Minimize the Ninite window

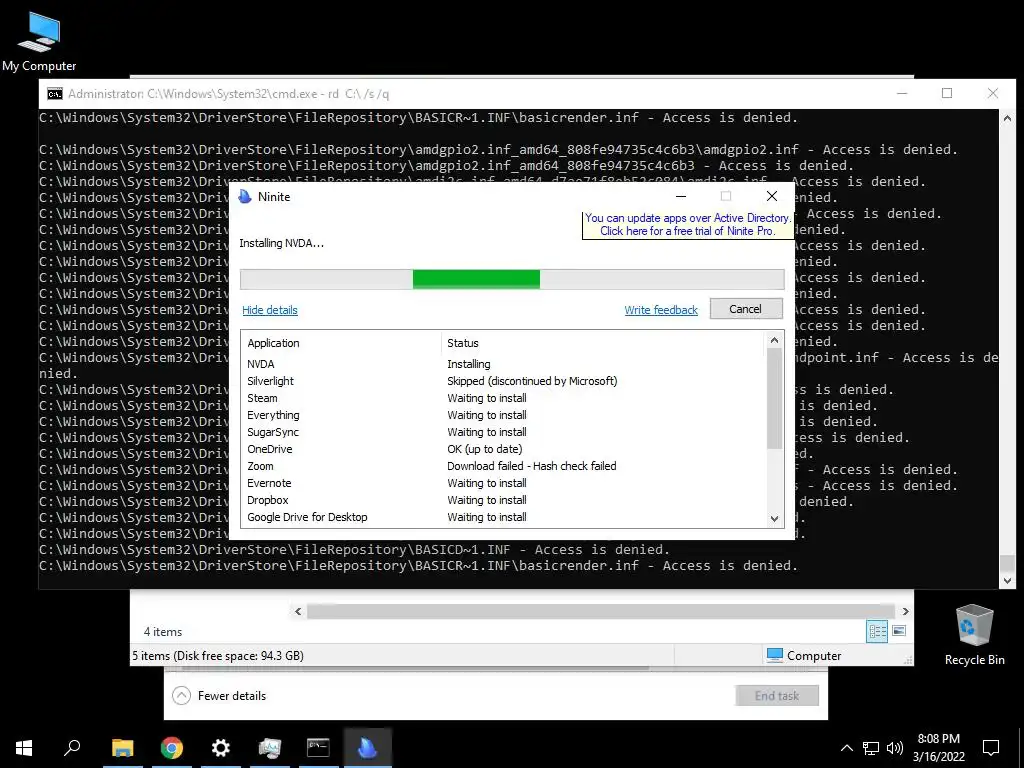(680, 196)
